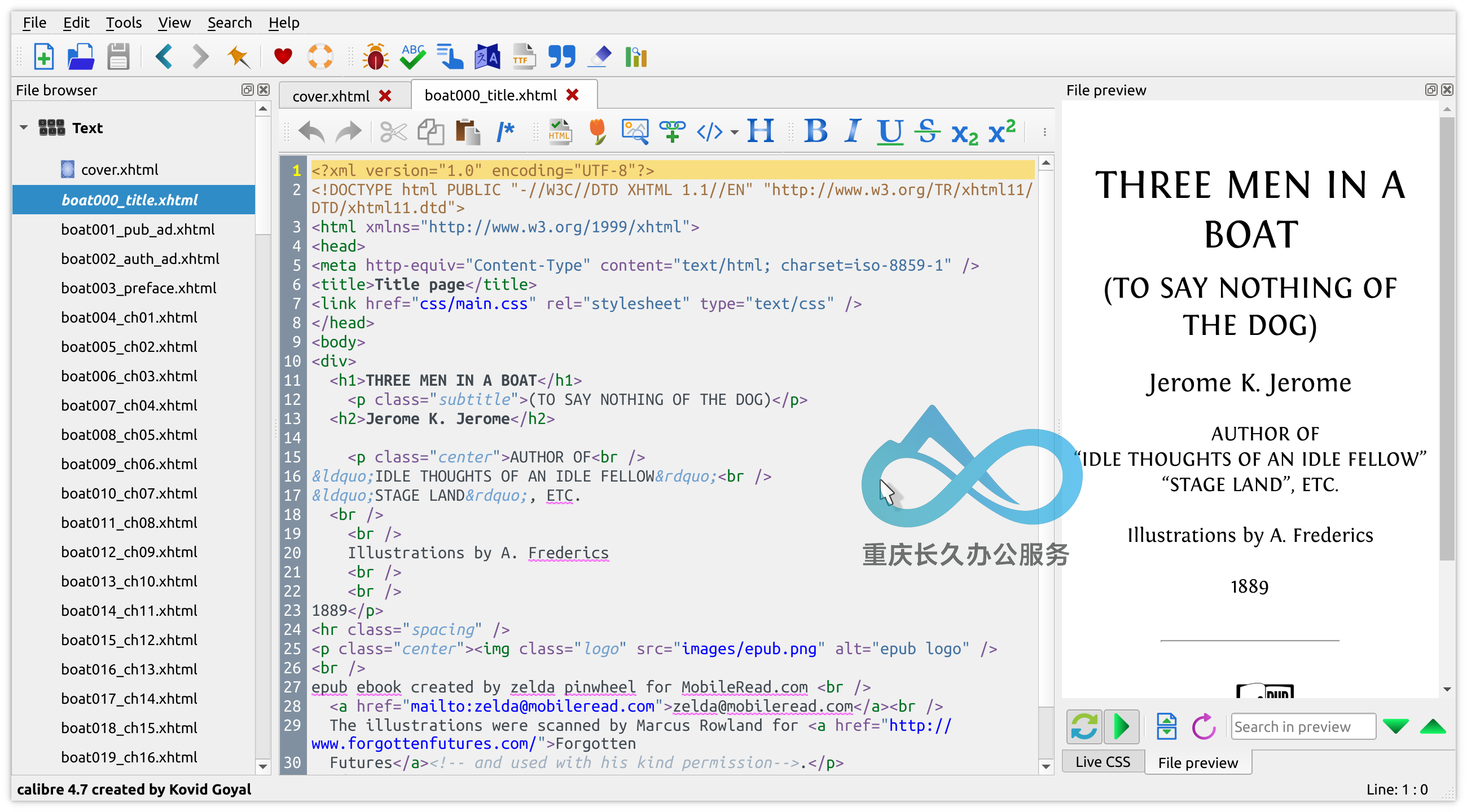
Task: Find next match with green down arrow
Action: coord(1395,727)
